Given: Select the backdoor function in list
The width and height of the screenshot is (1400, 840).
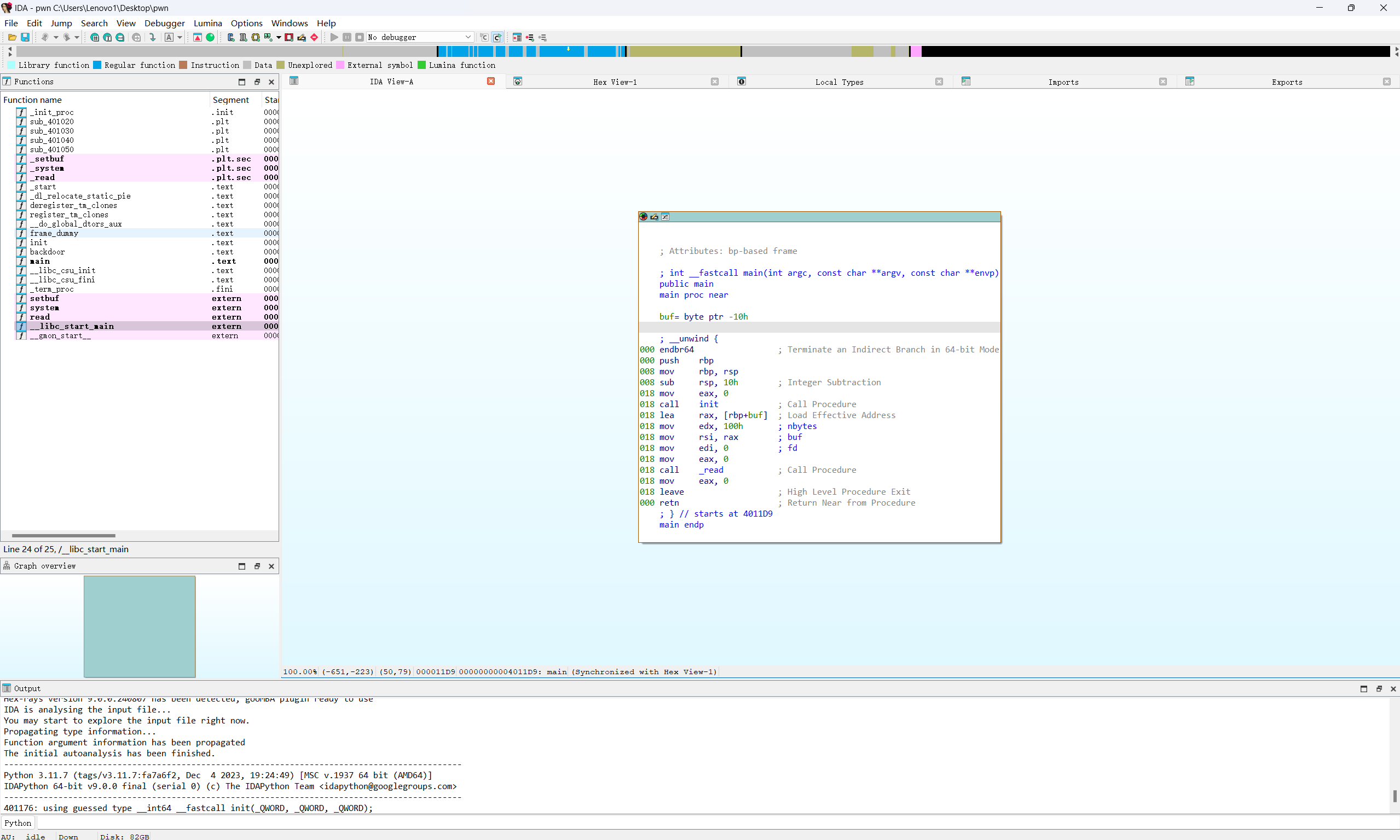Looking at the screenshot, I should 47,252.
